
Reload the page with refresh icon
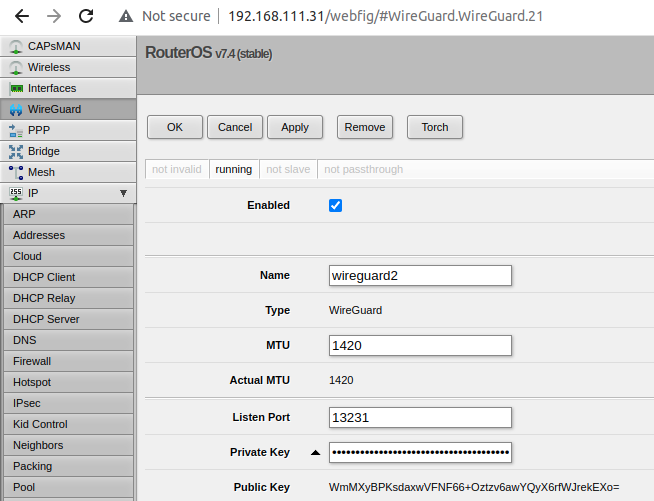tap(86, 16)
